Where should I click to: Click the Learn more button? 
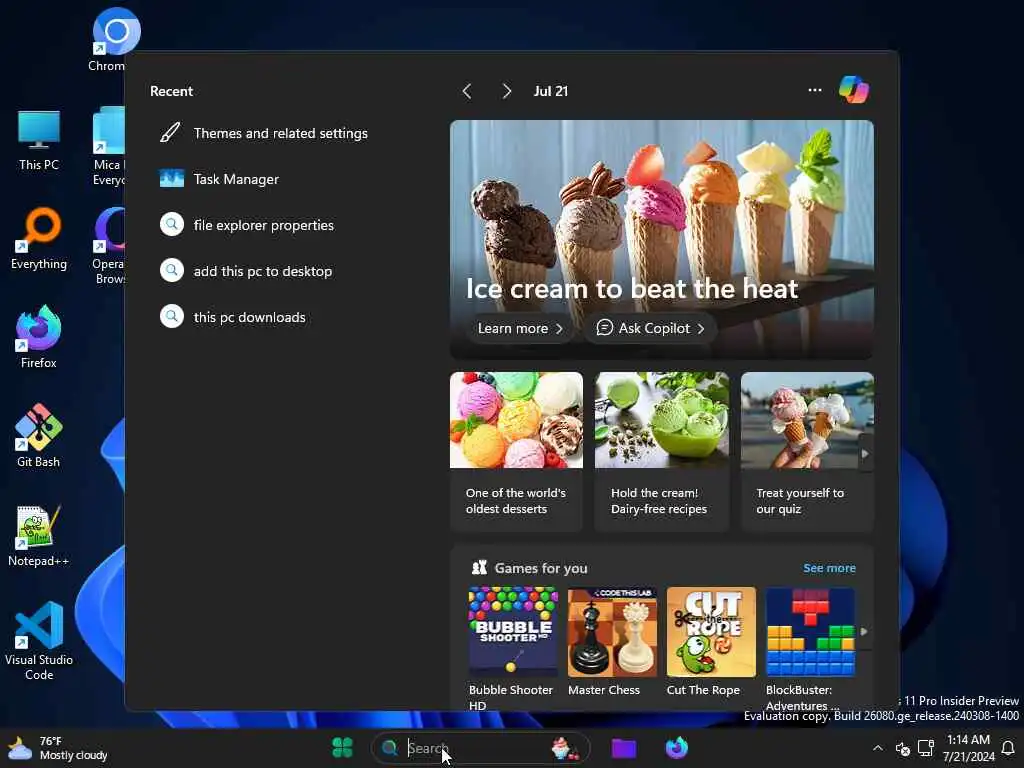coord(520,328)
